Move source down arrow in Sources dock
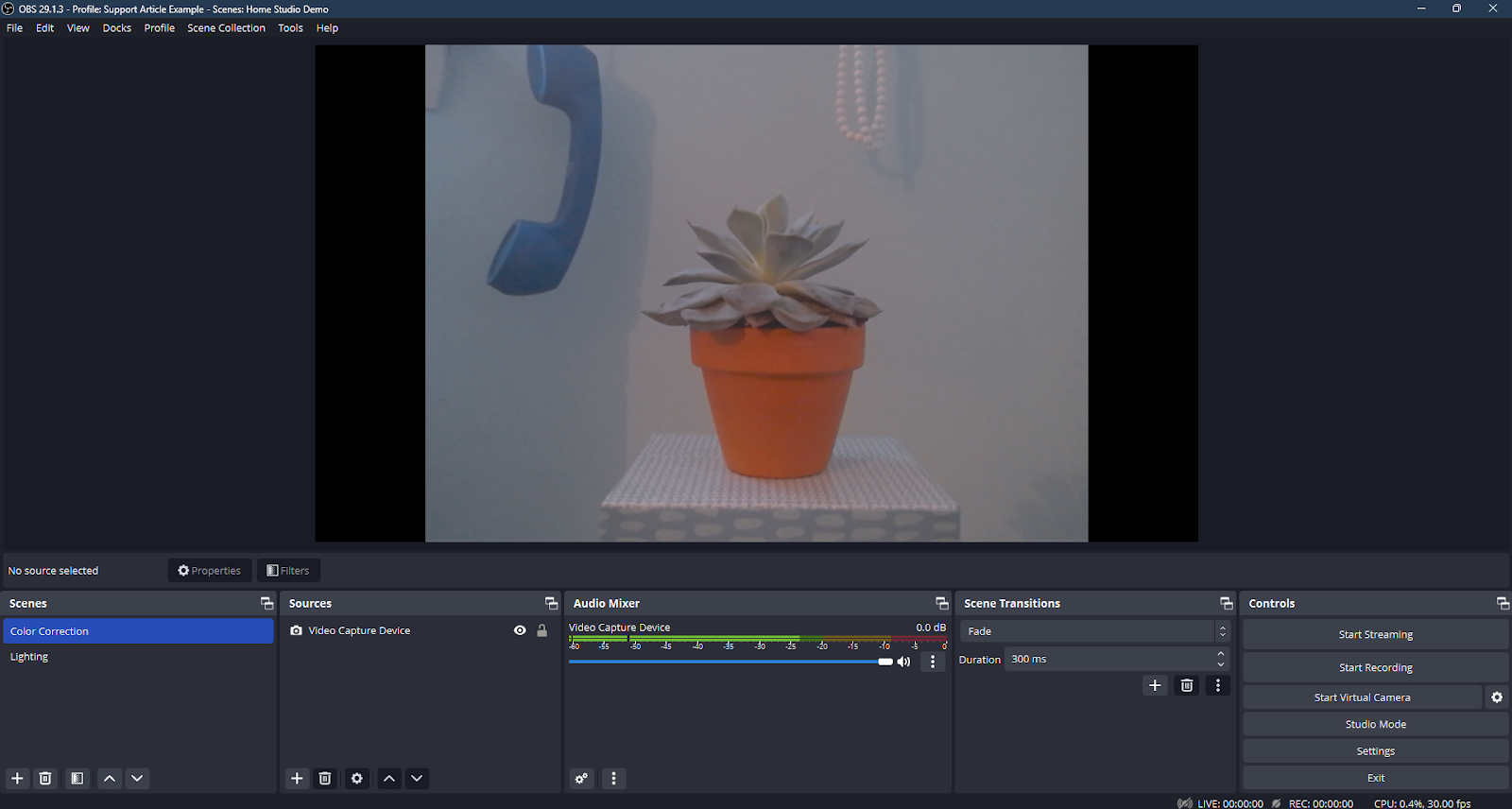 (x=417, y=779)
